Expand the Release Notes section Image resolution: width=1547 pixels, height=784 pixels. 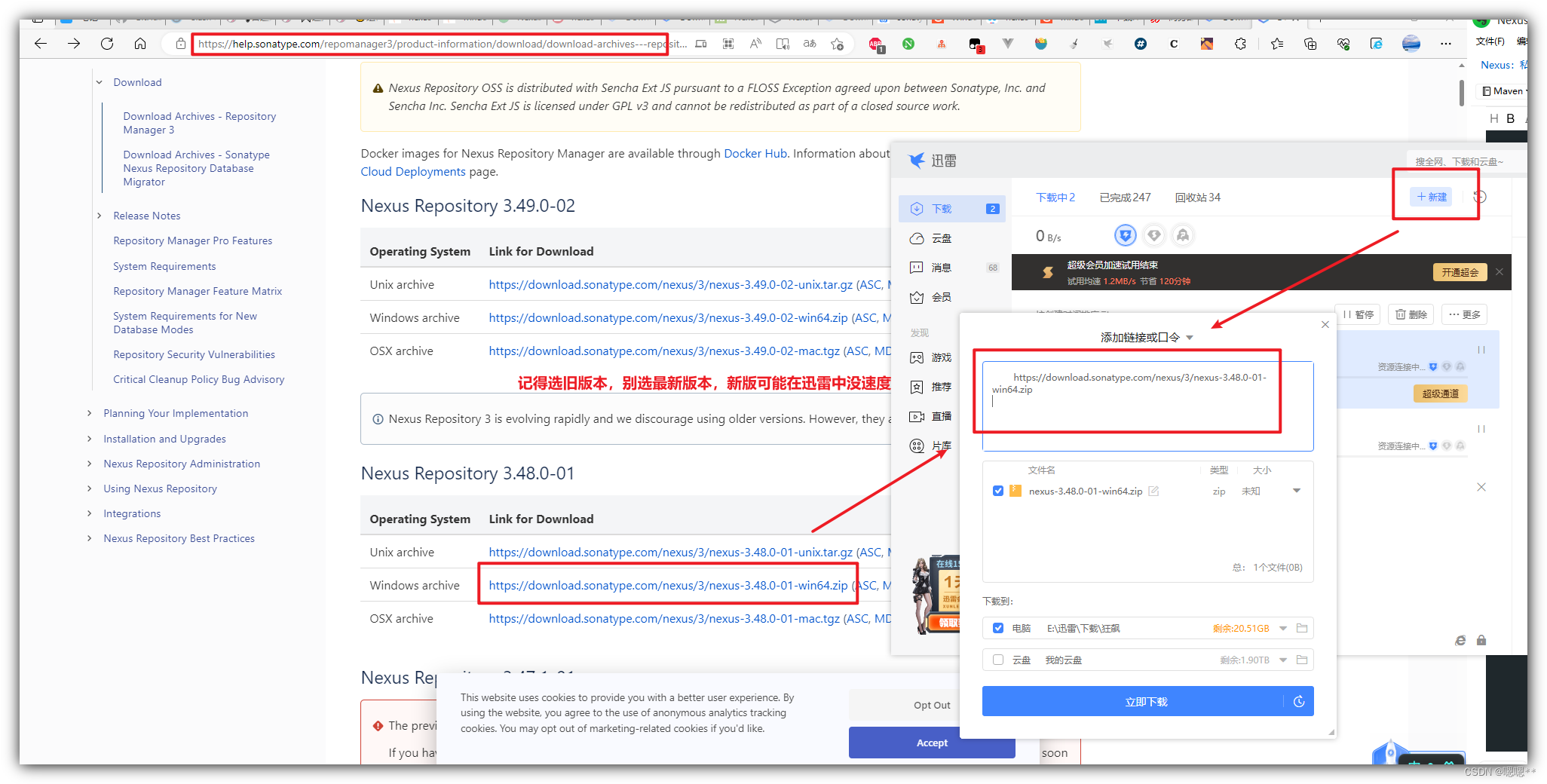99,216
